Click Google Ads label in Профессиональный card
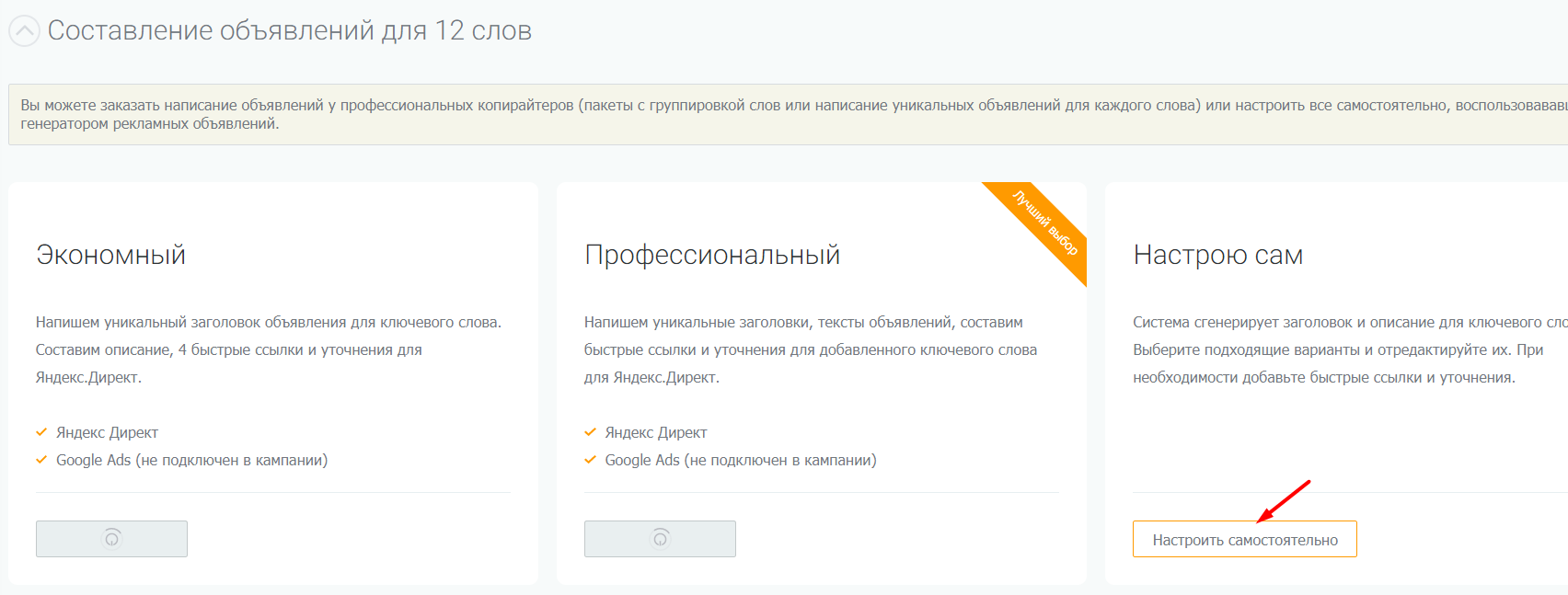Viewport: 1568px width, 595px height. point(740,460)
